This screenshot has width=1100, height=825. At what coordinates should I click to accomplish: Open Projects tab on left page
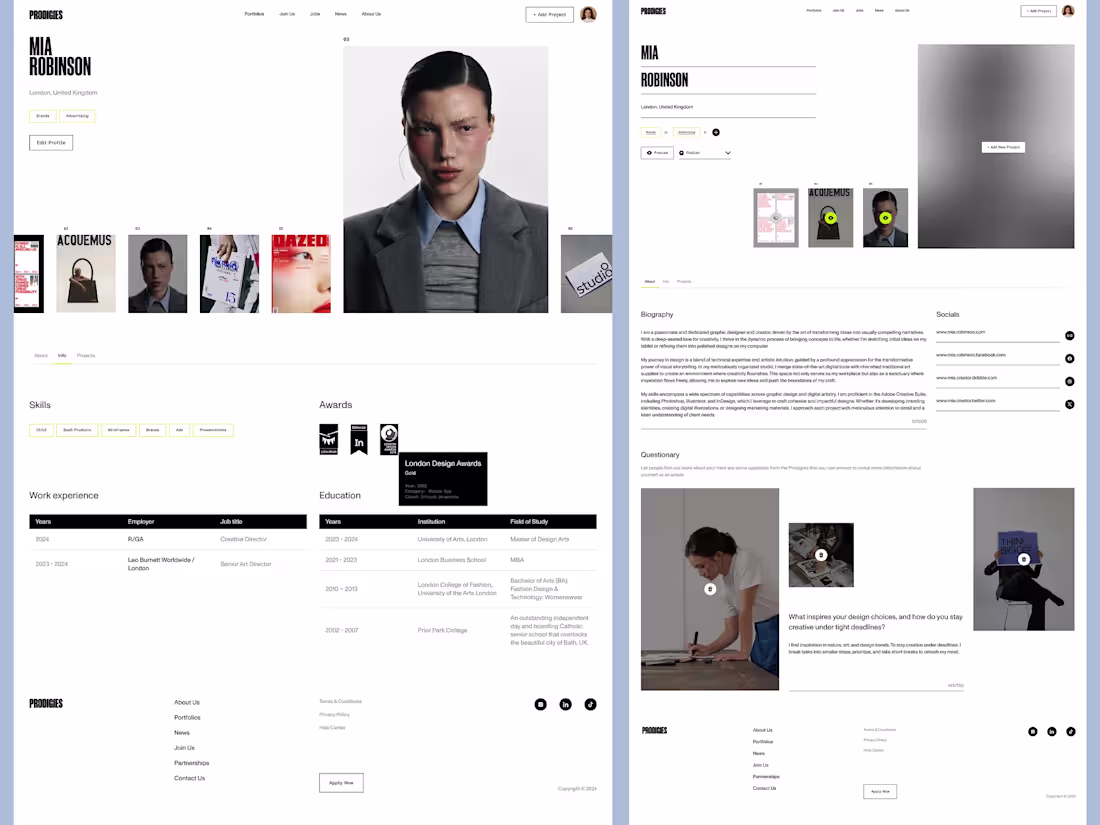coord(86,356)
